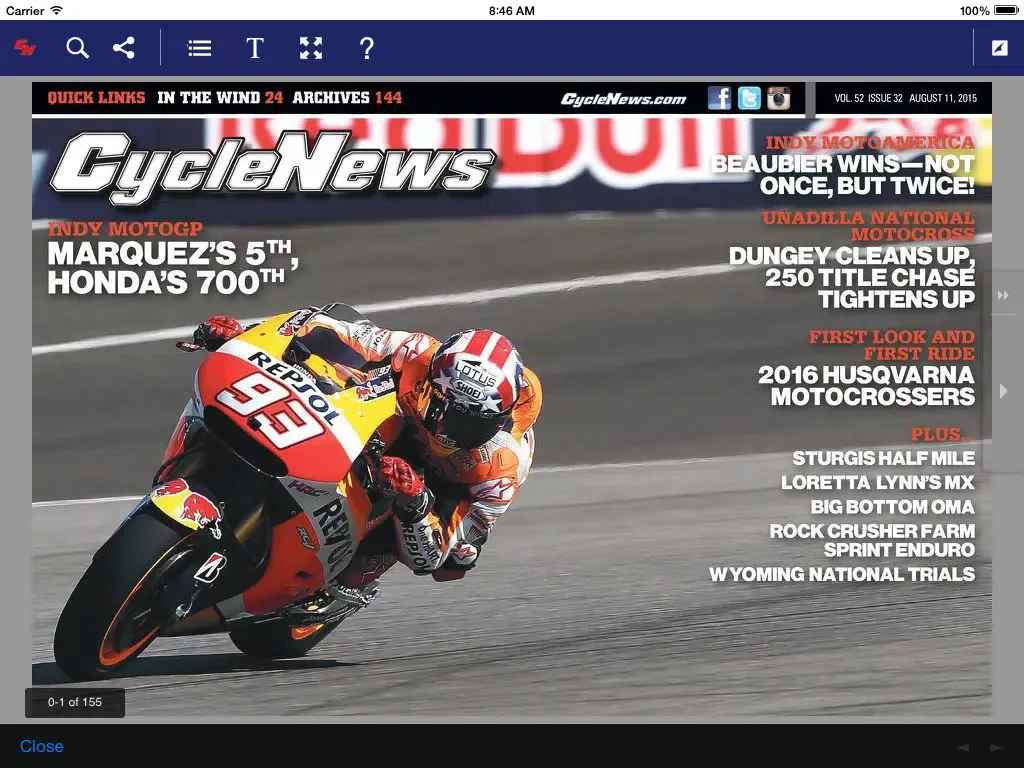The height and width of the screenshot is (768, 1024).
Task: Select Sturgis Half Mile cover line
Action: (884, 458)
